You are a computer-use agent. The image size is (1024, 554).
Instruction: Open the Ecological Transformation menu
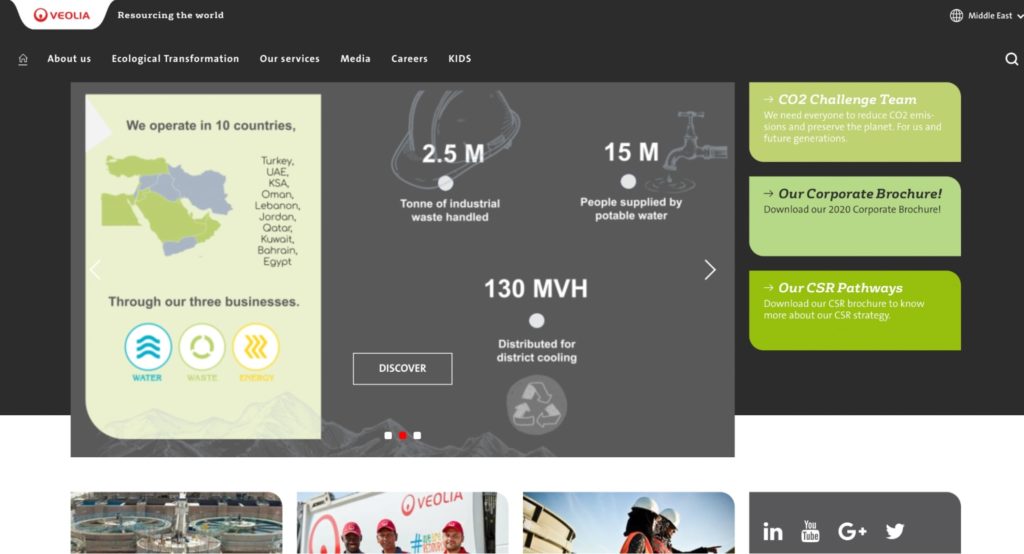(175, 58)
